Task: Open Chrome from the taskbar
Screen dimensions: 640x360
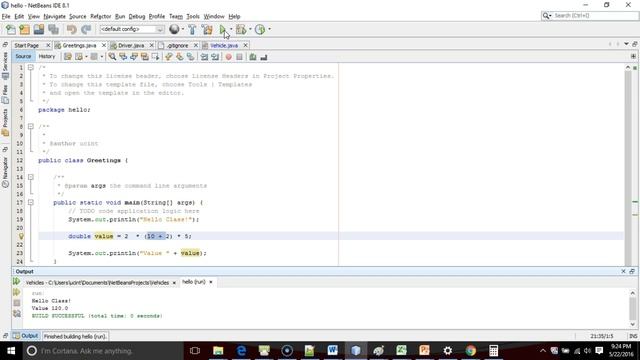Action: point(471,351)
